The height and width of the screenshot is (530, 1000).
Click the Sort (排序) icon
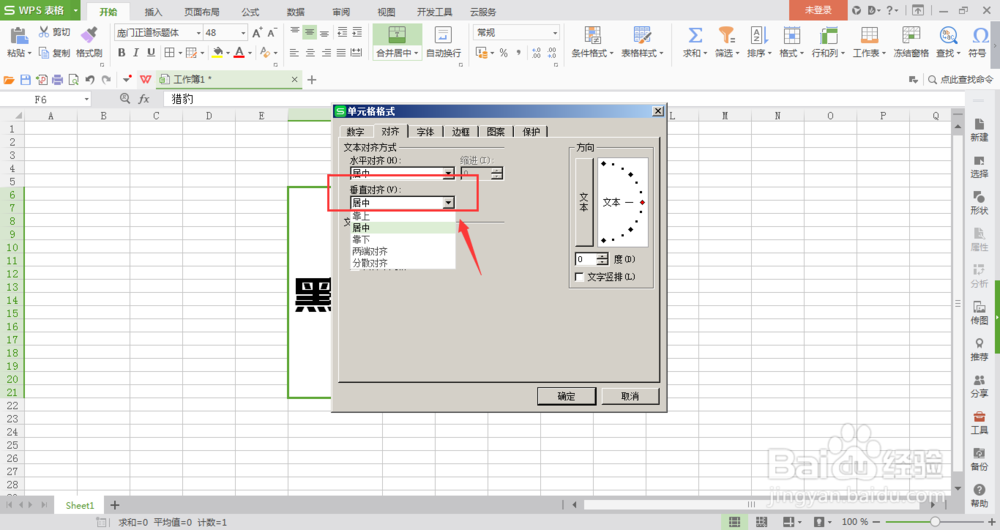point(758,36)
